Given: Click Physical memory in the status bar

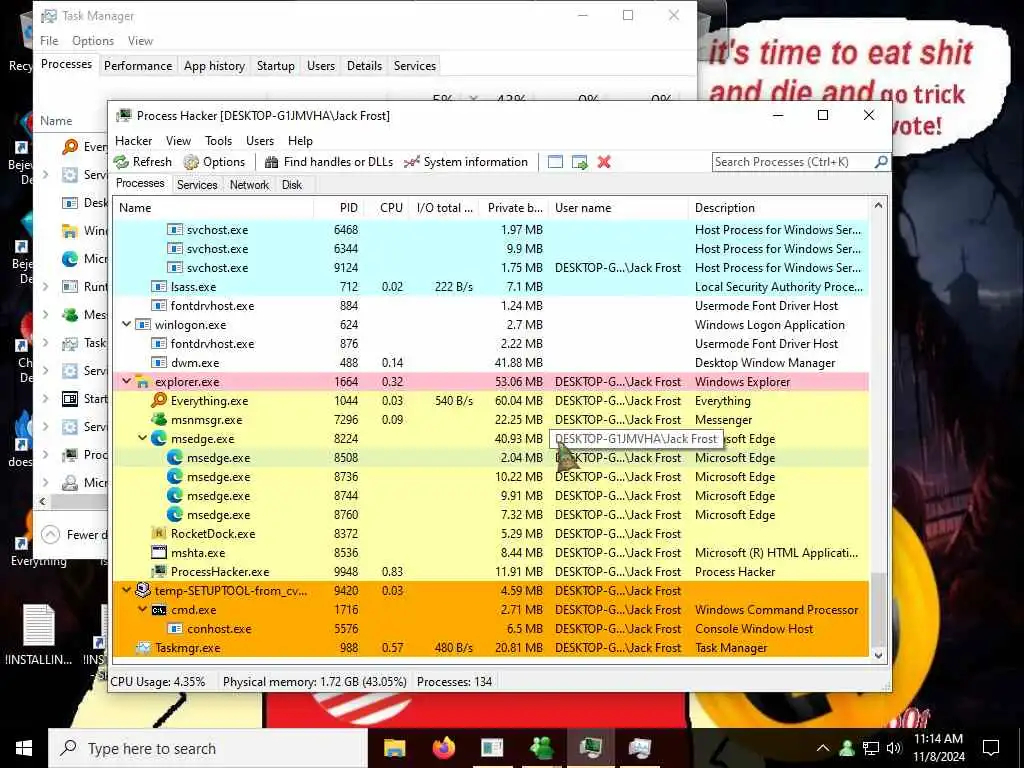Looking at the screenshot, I should coord(314,681).
